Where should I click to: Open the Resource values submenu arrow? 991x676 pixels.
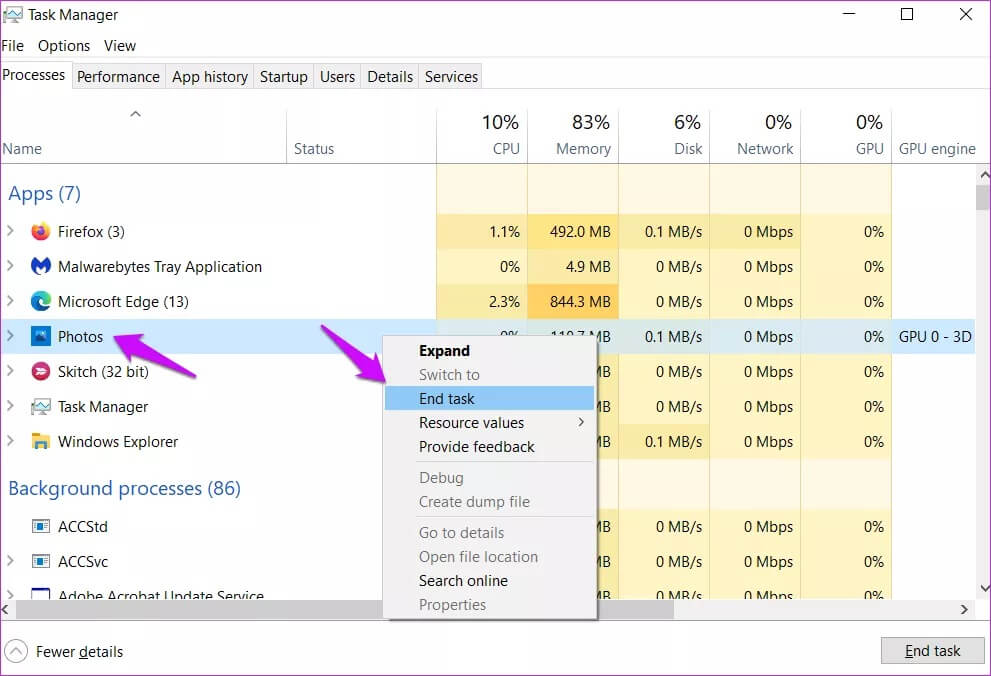pos(581,422)
